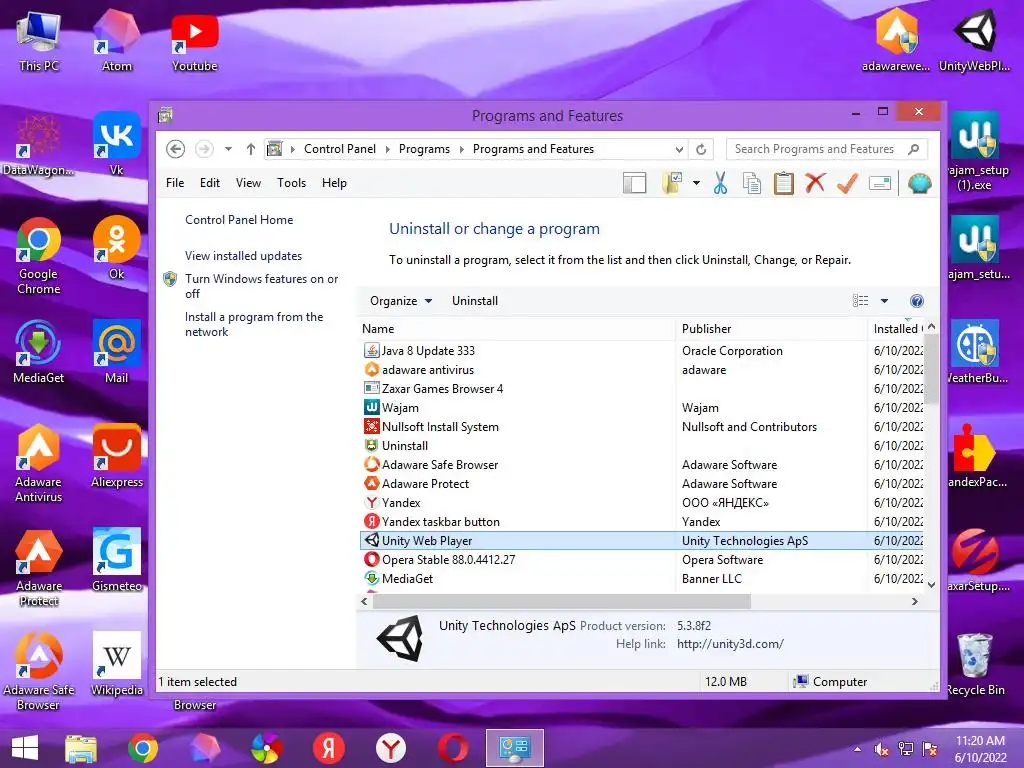Expand the breadcrumb arrow after Control Panel

click(387, 150)
